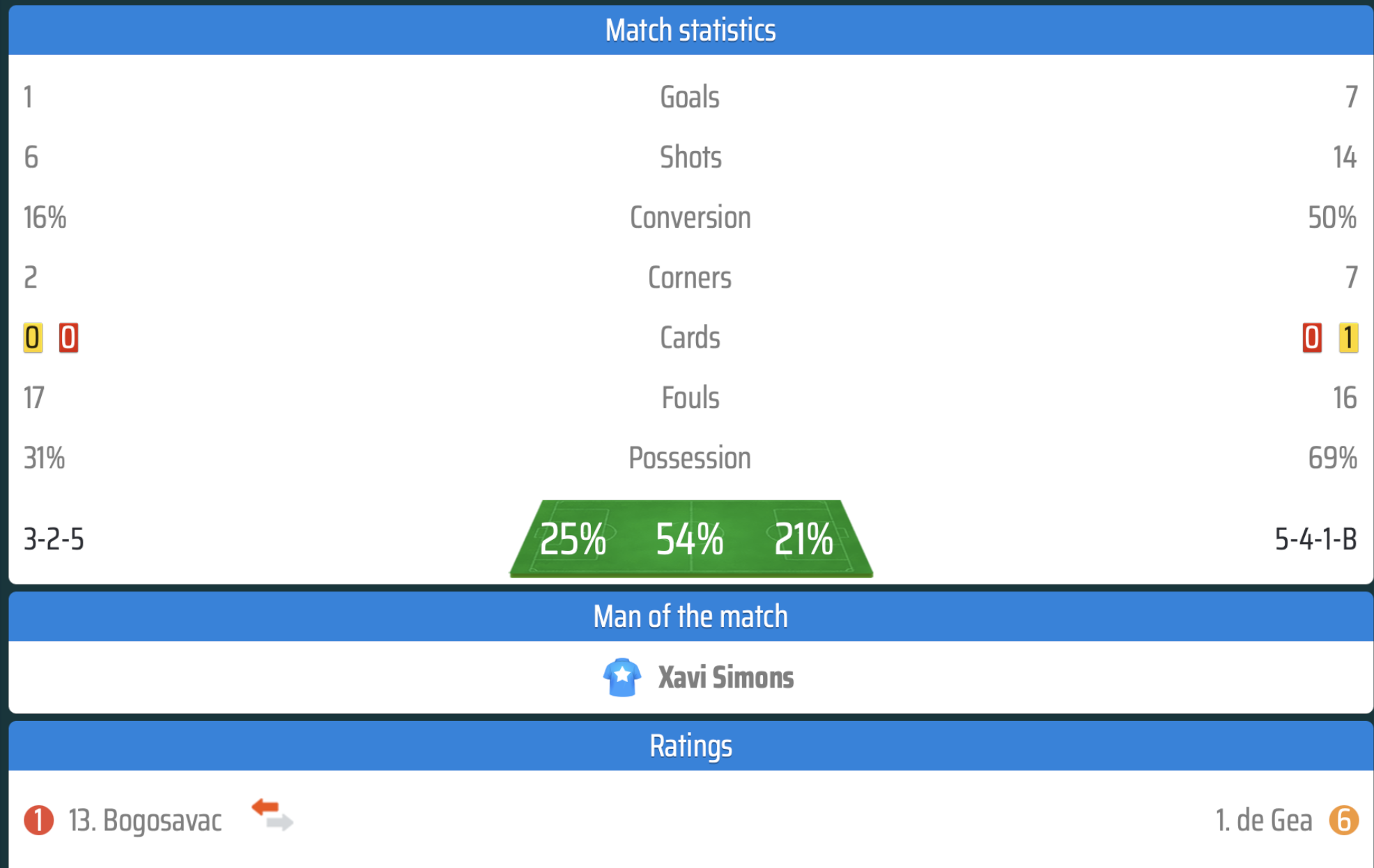The height and width of the screenshot is (868, 1374).
Task: Select goalkeeper 1. de Gea
Action: [x=1264, y=820]
